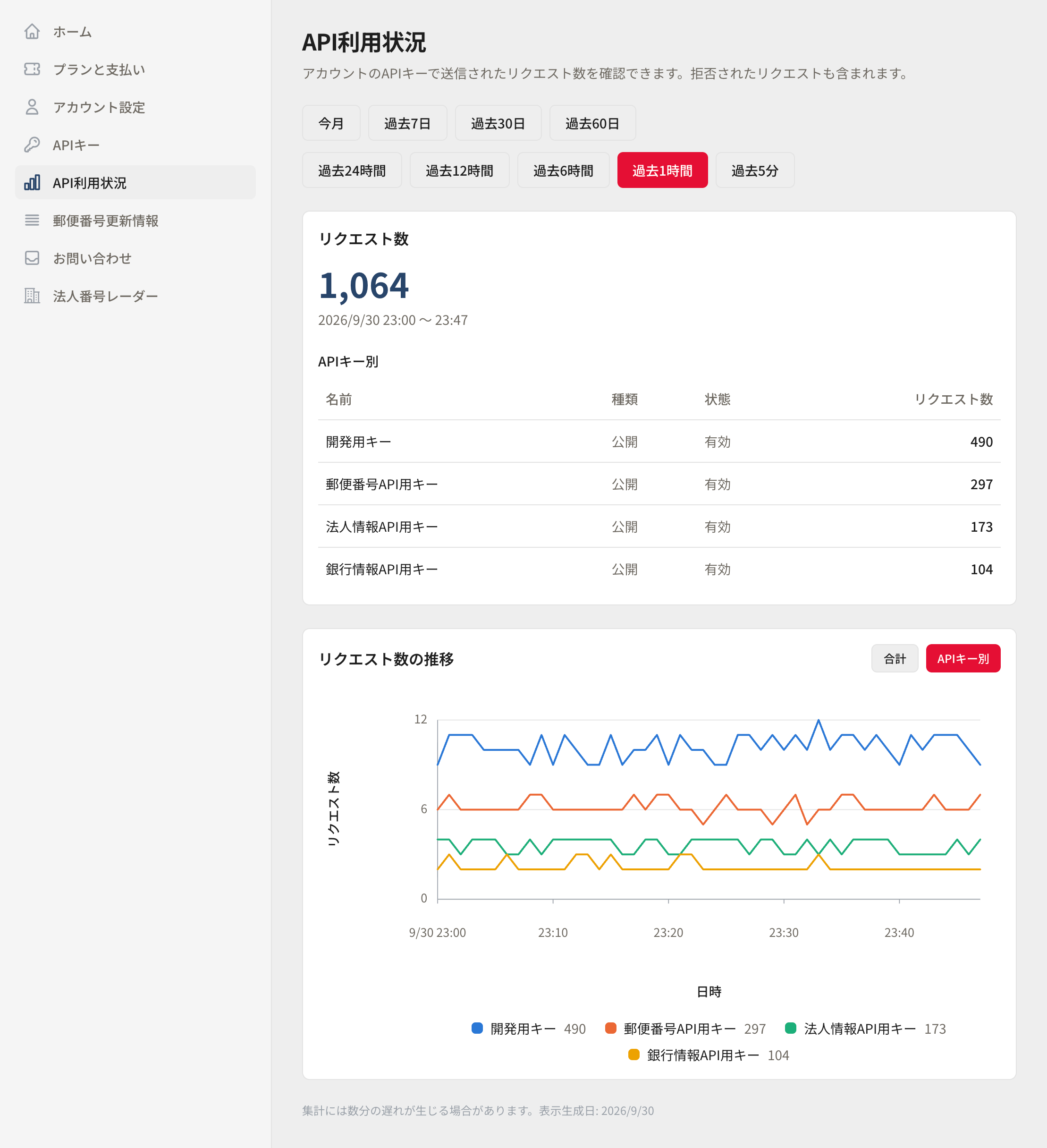Click the inbox icon beside お問い合わせ
The image size is (1047, 1148).
(x=32, y=258)
